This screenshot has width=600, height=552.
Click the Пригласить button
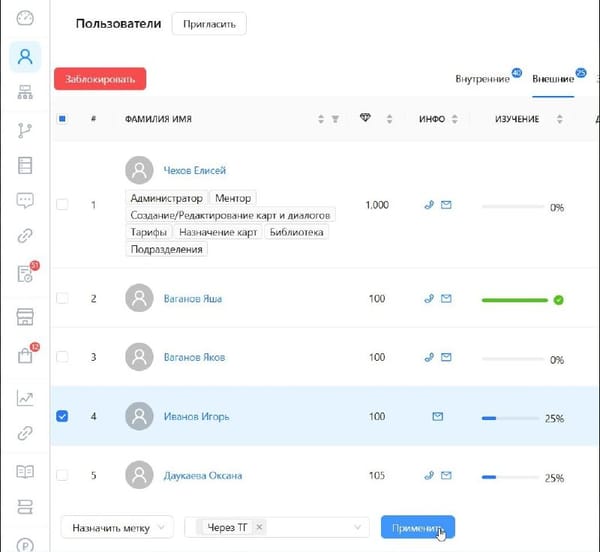coord(209,24)
